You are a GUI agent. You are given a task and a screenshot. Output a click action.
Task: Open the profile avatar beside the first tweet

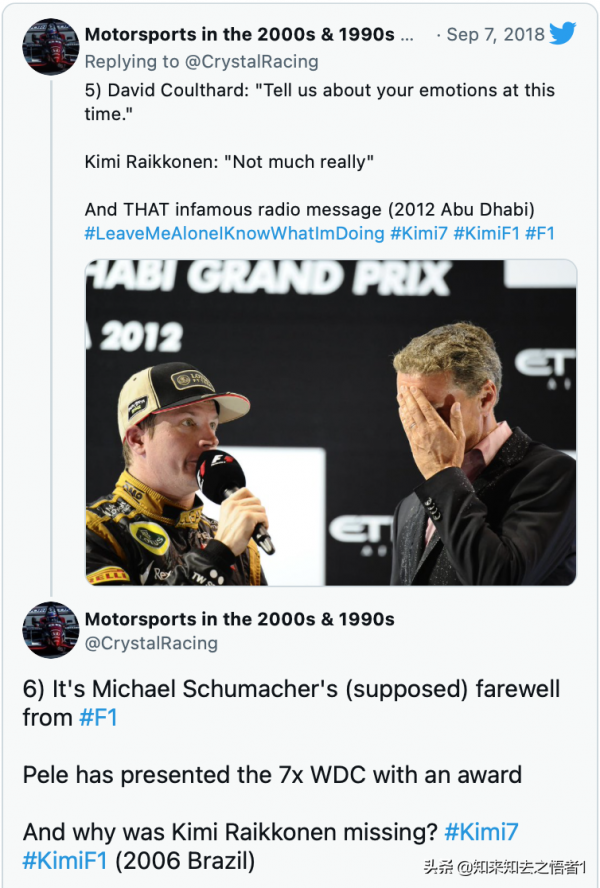[50, 46]
